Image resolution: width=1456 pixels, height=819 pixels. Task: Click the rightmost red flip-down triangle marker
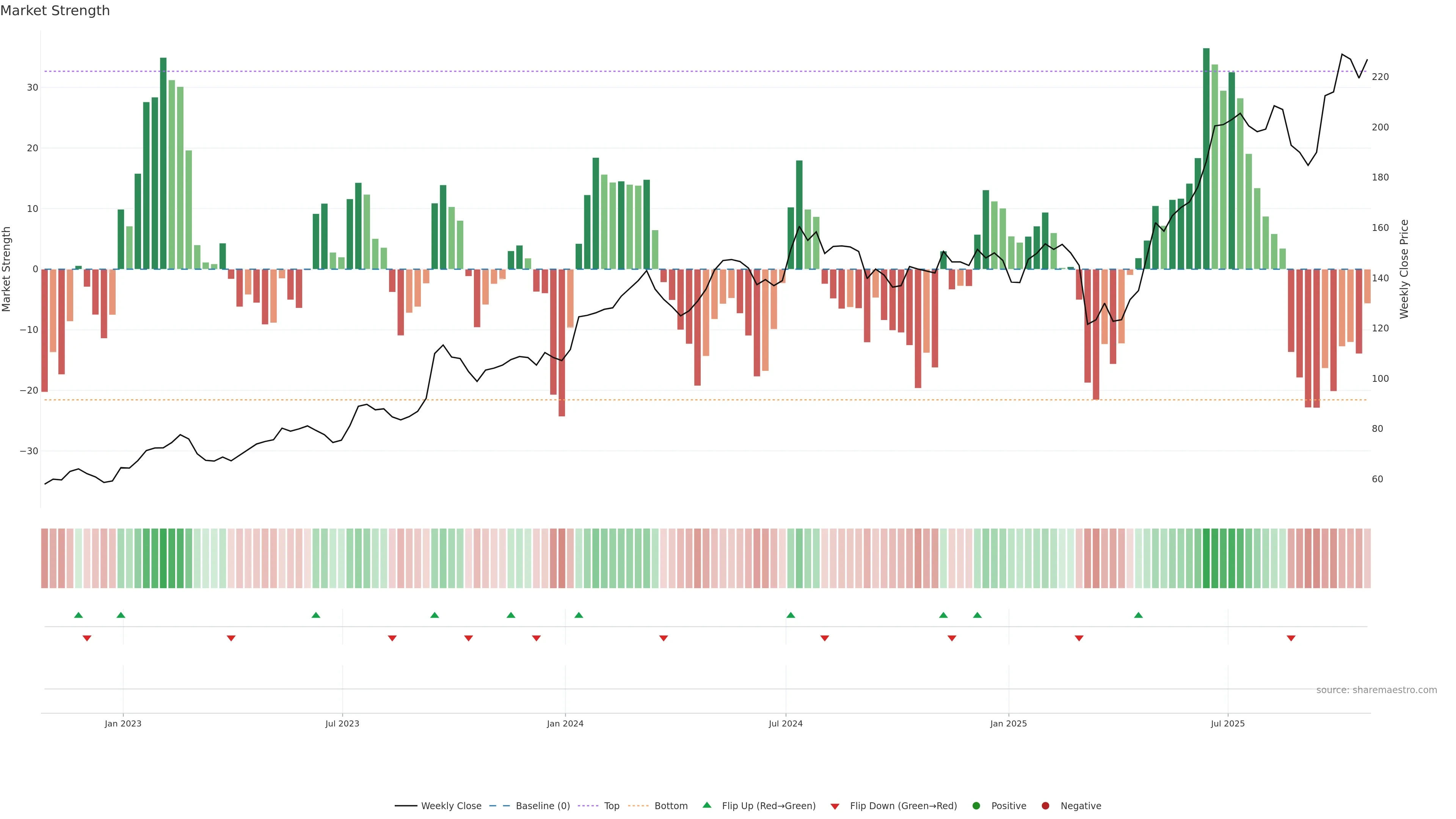click(1291, 638)
